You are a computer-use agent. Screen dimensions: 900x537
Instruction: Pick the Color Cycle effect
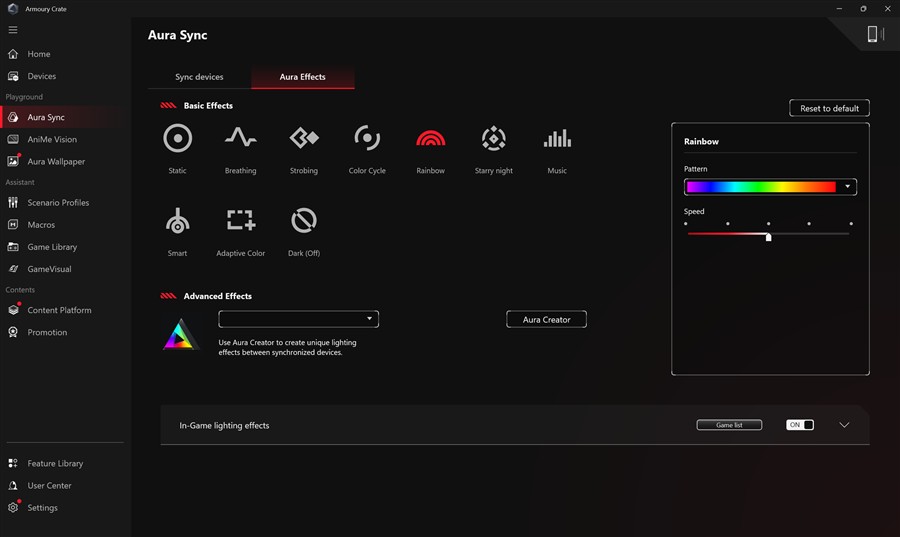(367, 139)
